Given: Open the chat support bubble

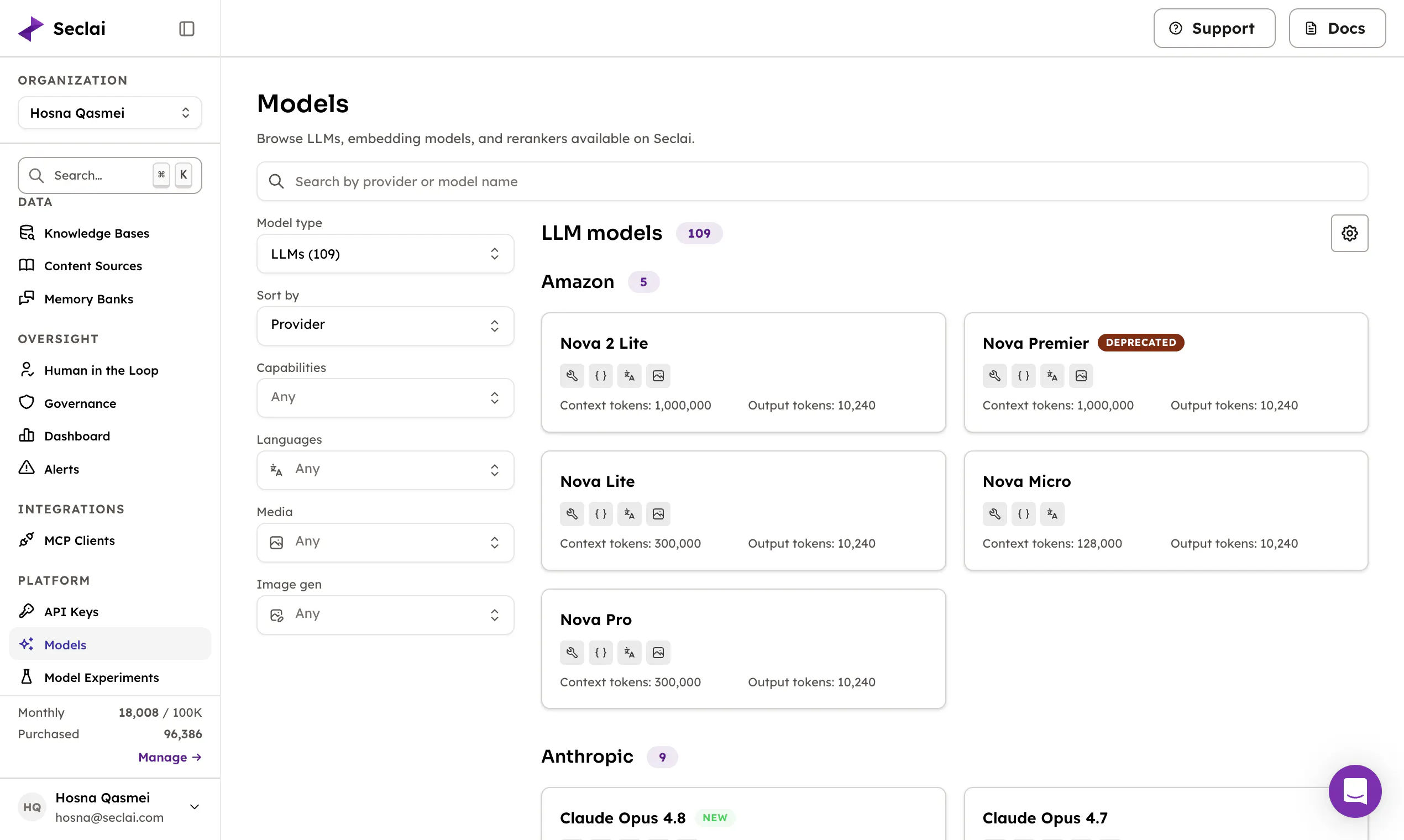Looking at the screenshot, I should pos(1355,791).
